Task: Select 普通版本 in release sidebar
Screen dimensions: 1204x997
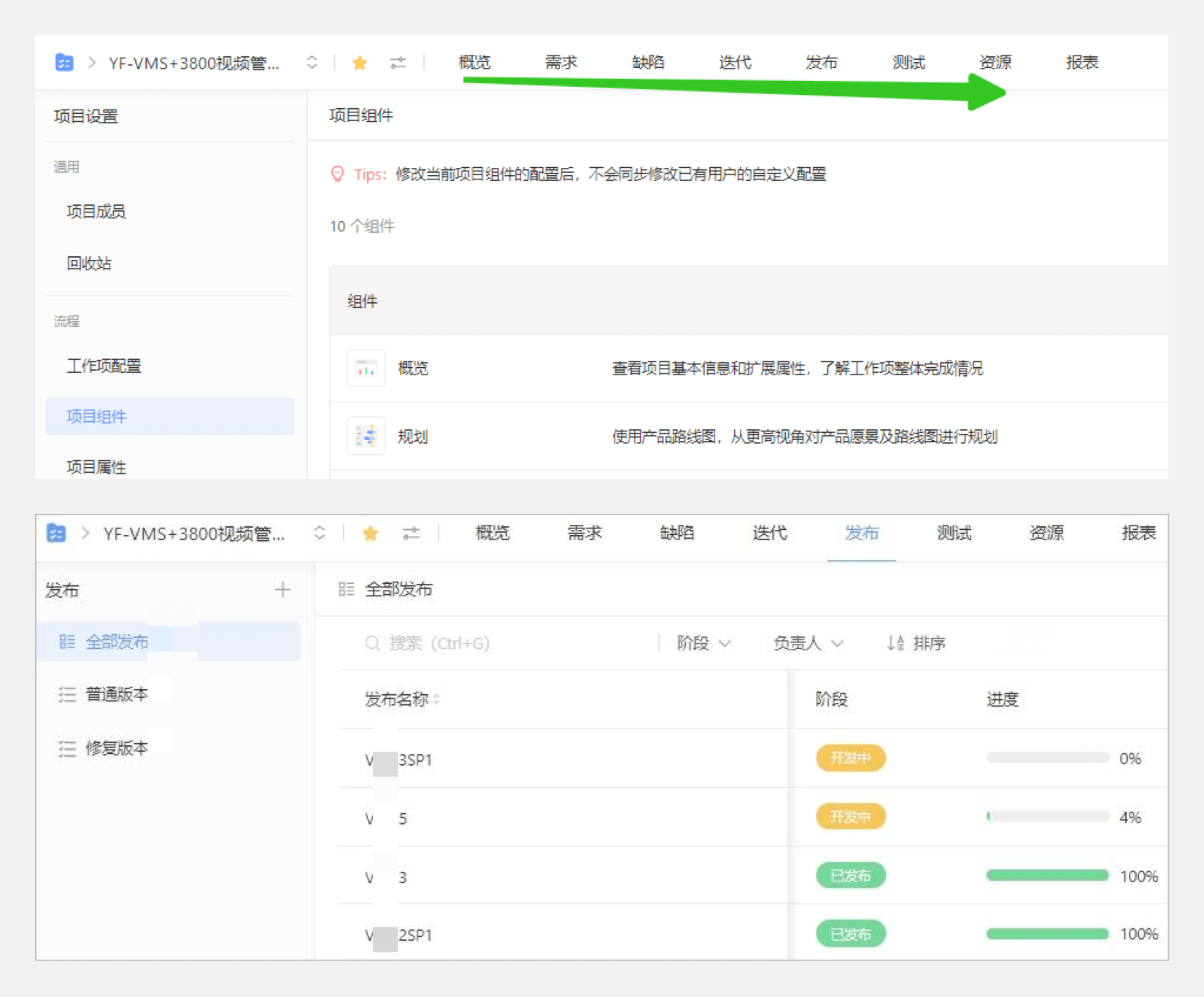Action: 116,694
